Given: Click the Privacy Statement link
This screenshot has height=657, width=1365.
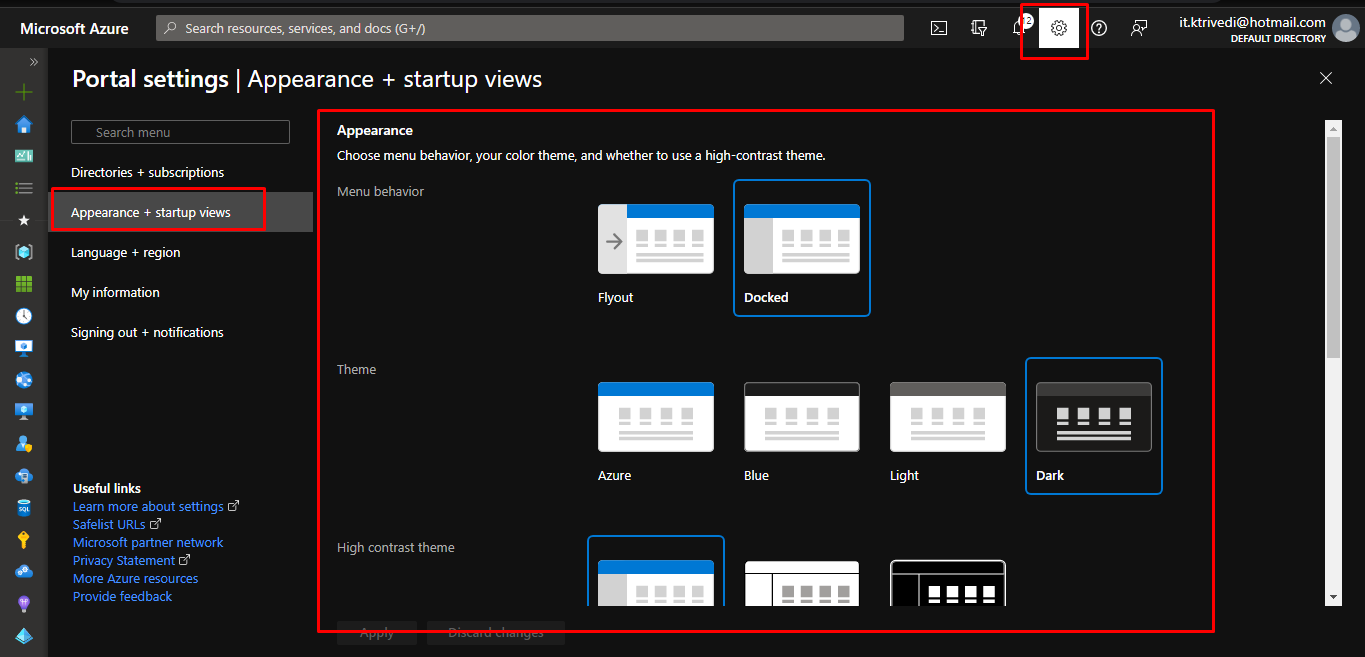Looking at the screenshot, I should [124, 561].
